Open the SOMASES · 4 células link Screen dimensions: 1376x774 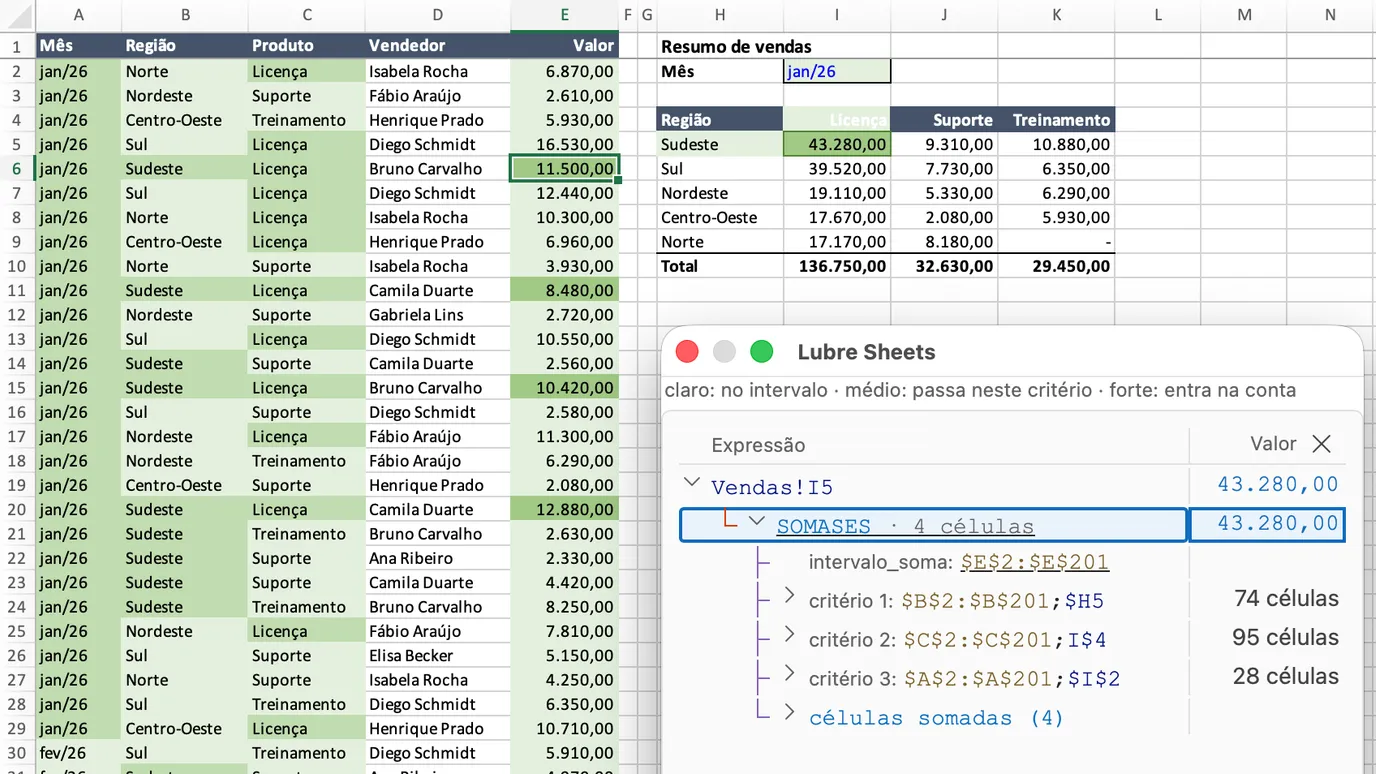pyautogui.click(x=905, y=526)
